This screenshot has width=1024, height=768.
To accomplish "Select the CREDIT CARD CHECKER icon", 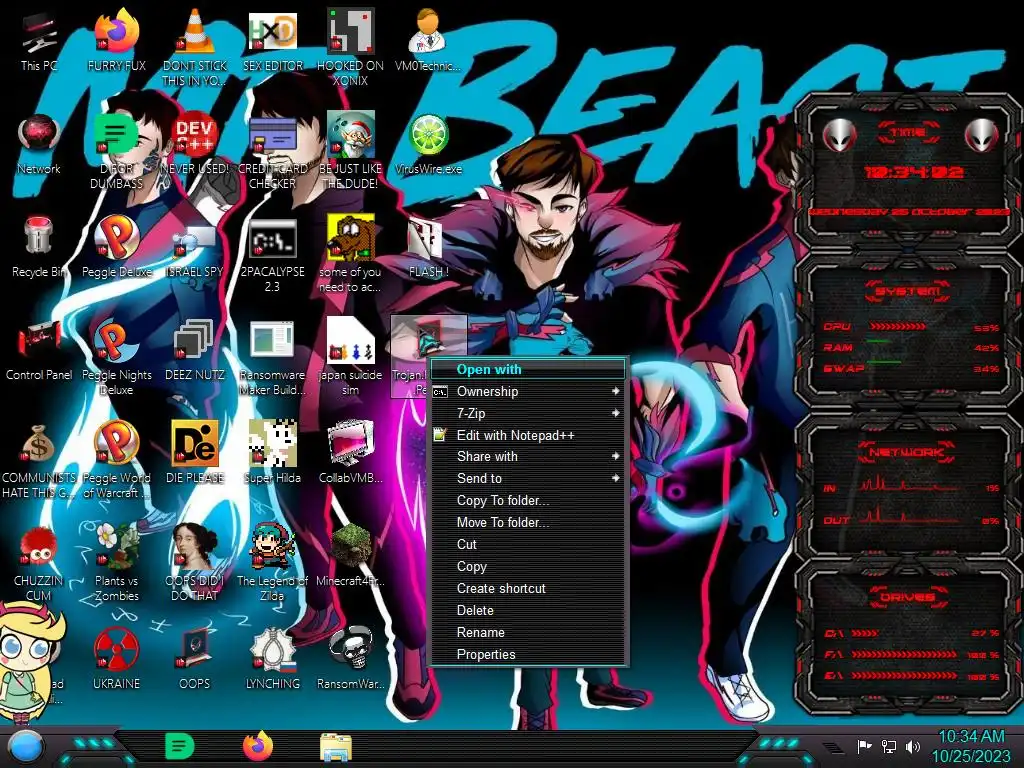I will tap(272, 152).
